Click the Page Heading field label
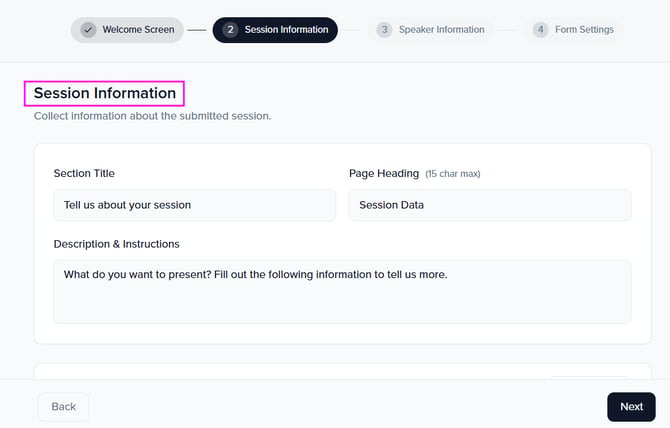The image size is (670, 428). pyautogui.click(x=383, y=173)
